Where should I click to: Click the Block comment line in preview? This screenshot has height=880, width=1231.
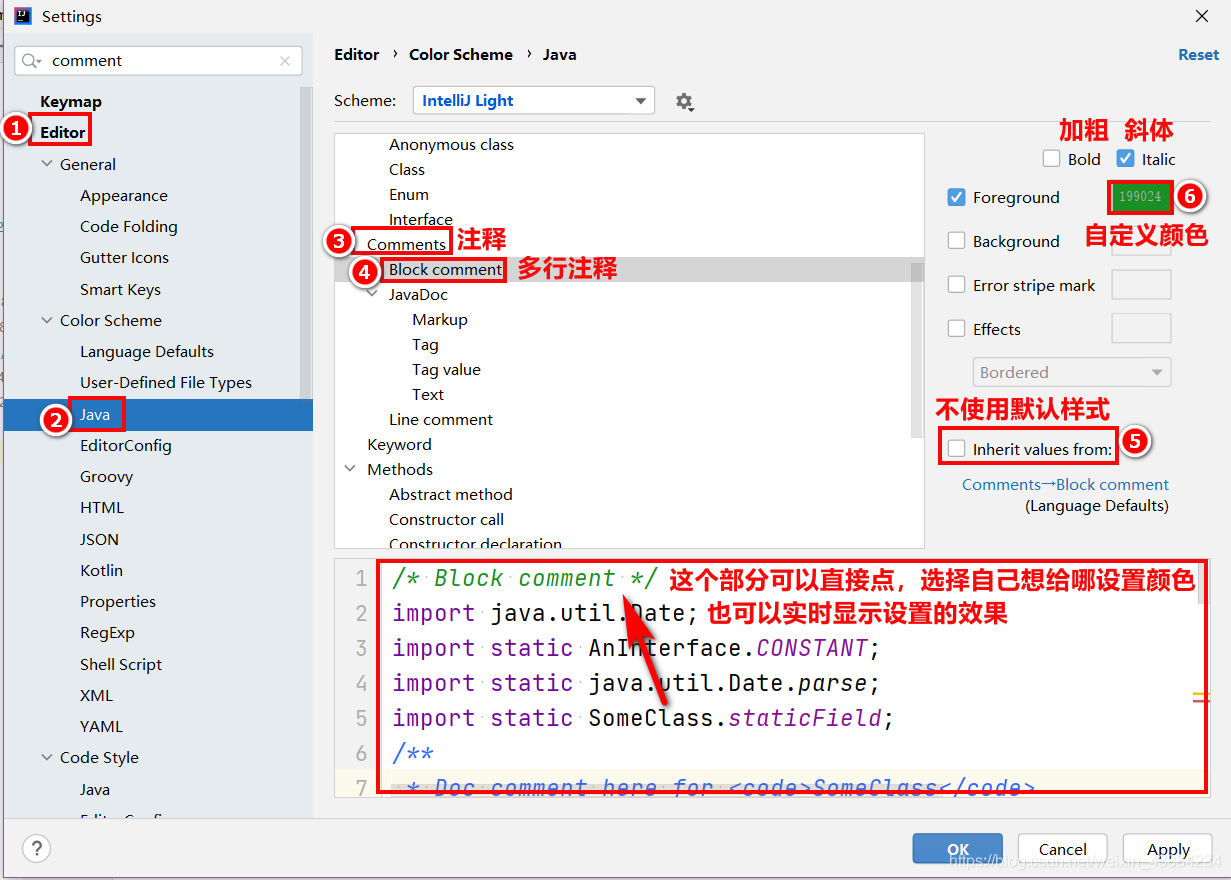pos(525,578)
